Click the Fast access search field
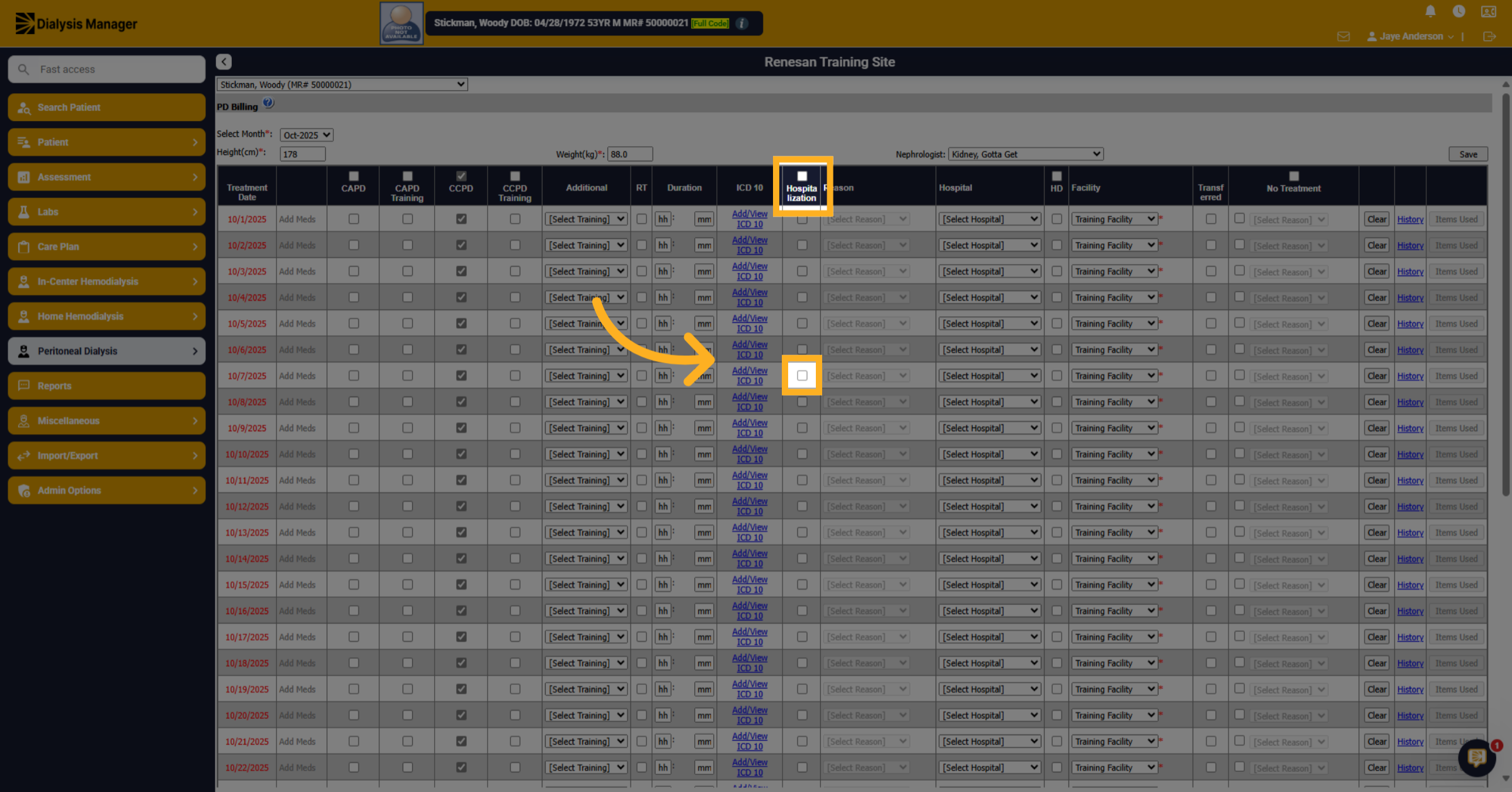This screenshot has height=792, width=1512. pyautogui.click(x=106, y=69)
